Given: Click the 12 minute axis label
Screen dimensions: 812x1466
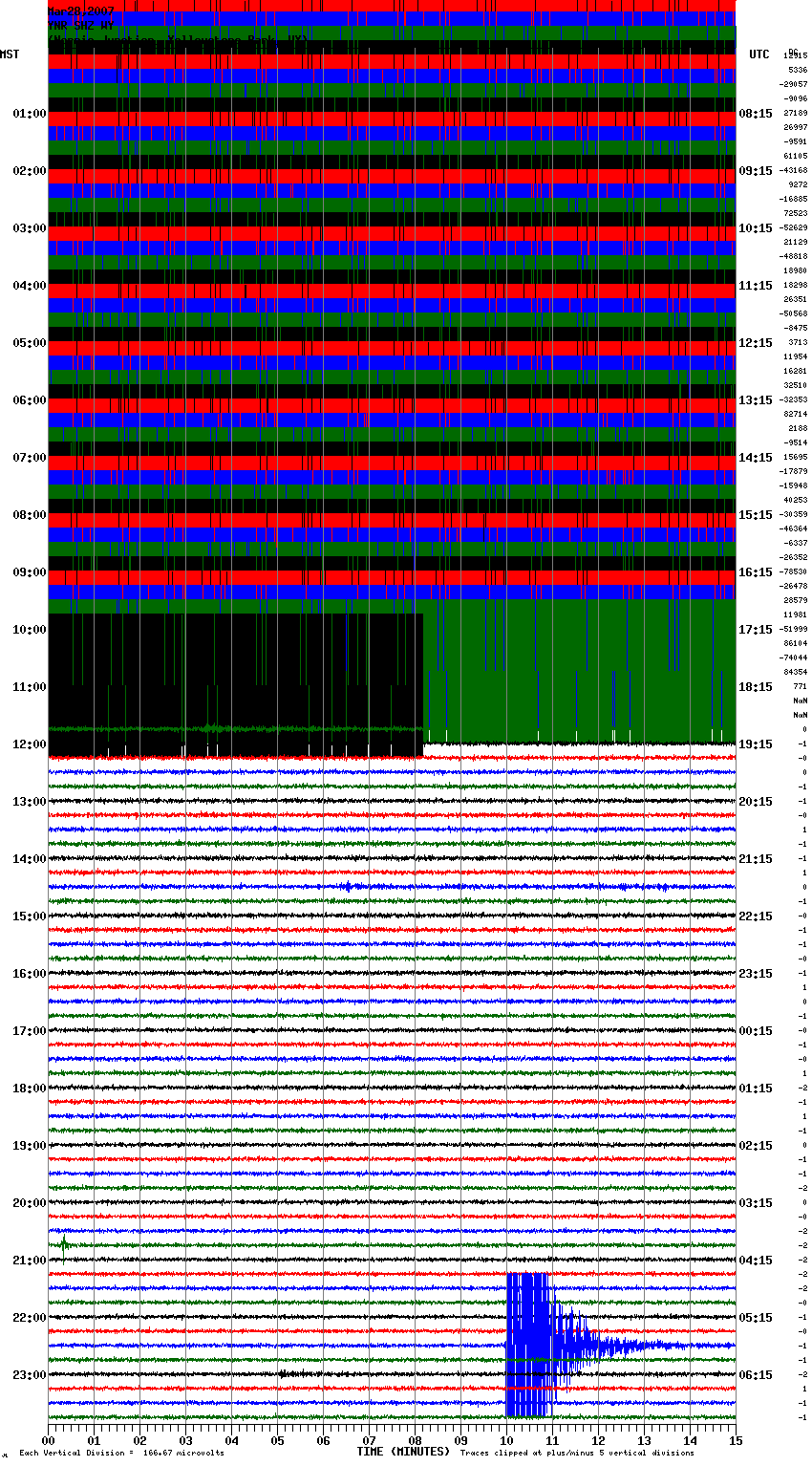Looking at the screenshot, I should tap(599, 1440).
